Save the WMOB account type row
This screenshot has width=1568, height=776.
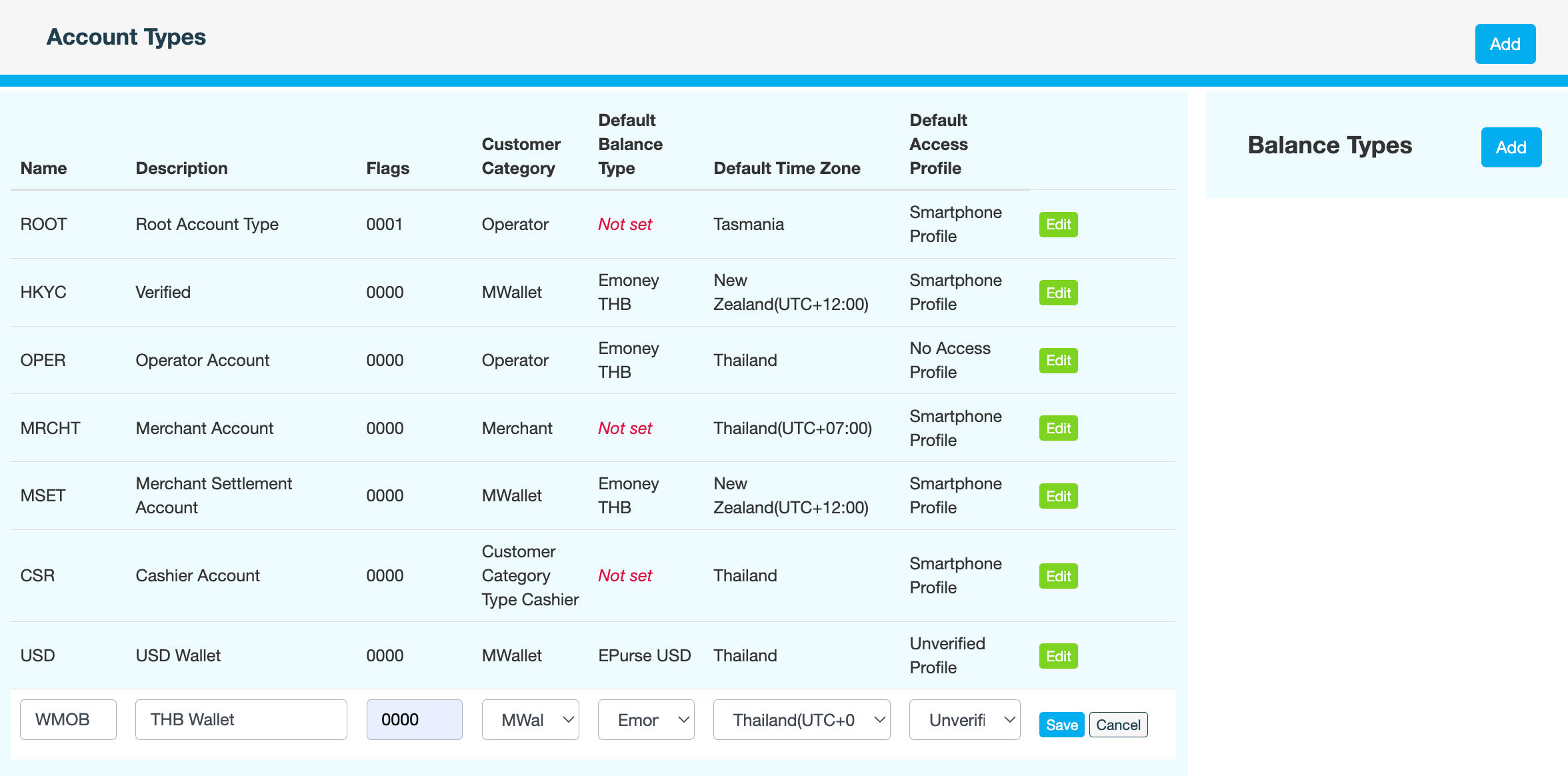(1061, 725)
